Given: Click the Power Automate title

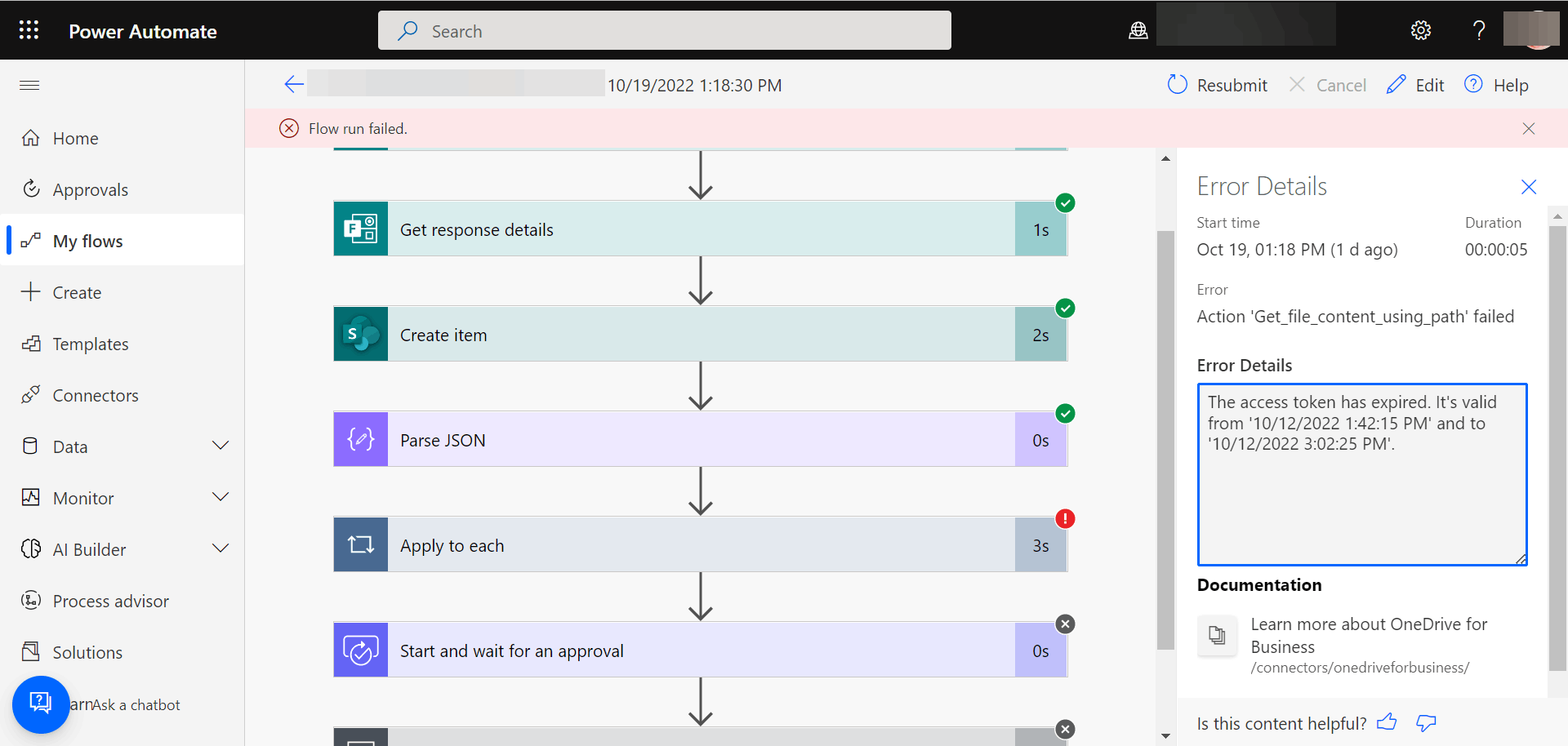Looking at the screenshot, I should [143, 31].
